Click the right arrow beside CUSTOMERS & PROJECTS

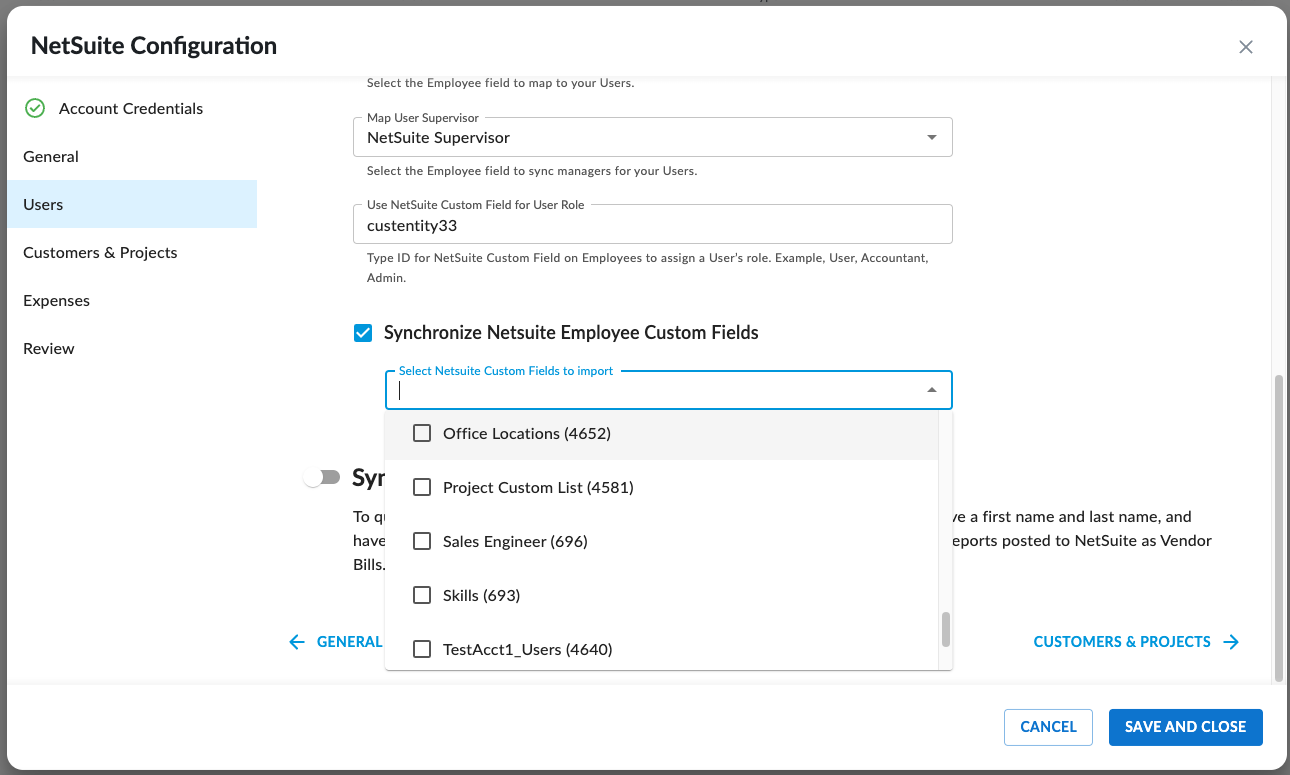coord(1231,642)
